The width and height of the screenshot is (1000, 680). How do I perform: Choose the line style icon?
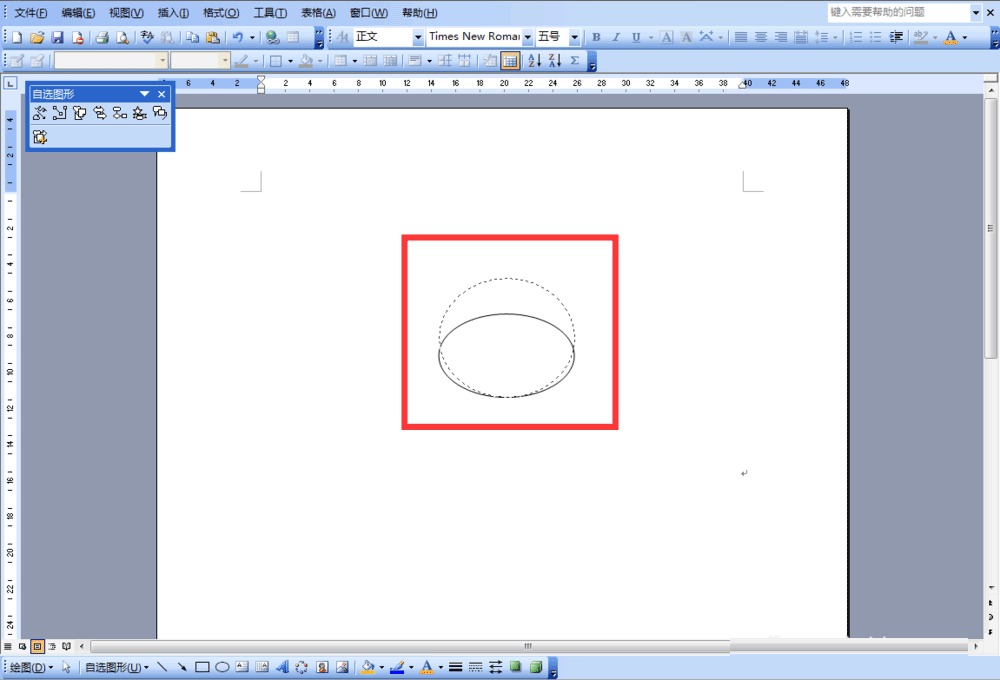pos(455,667)
